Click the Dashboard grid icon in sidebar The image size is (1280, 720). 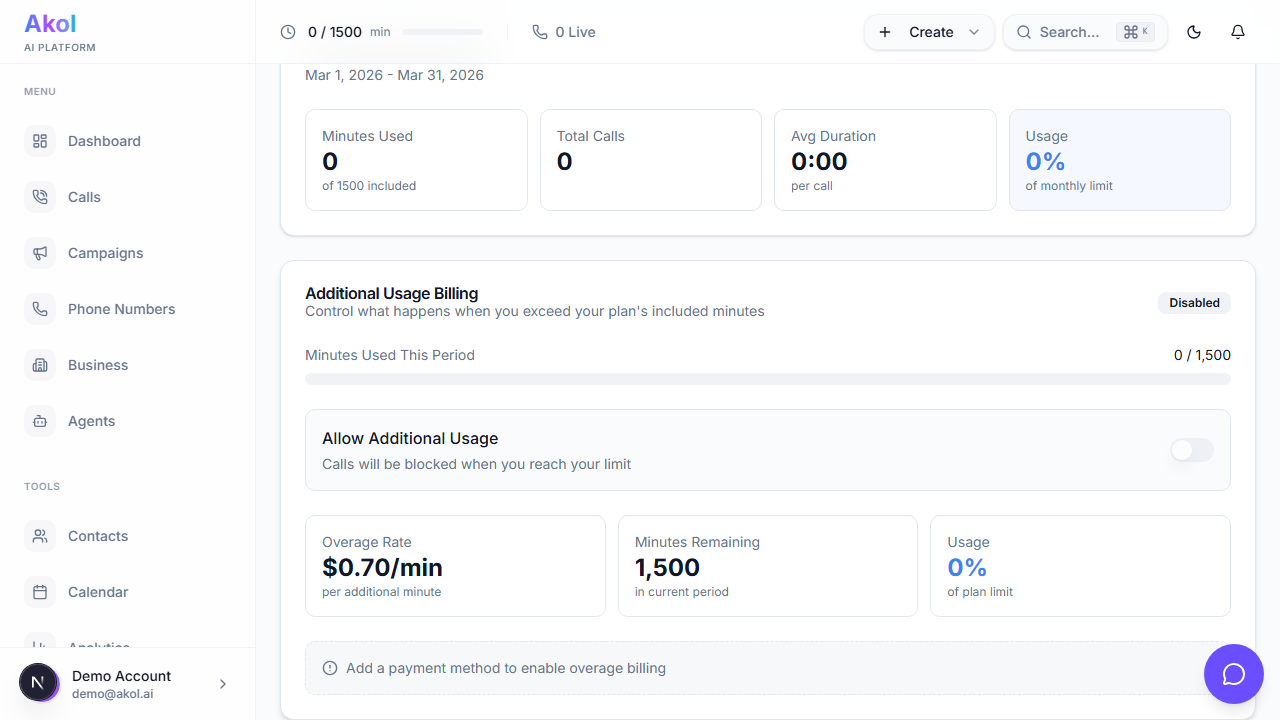40,141
